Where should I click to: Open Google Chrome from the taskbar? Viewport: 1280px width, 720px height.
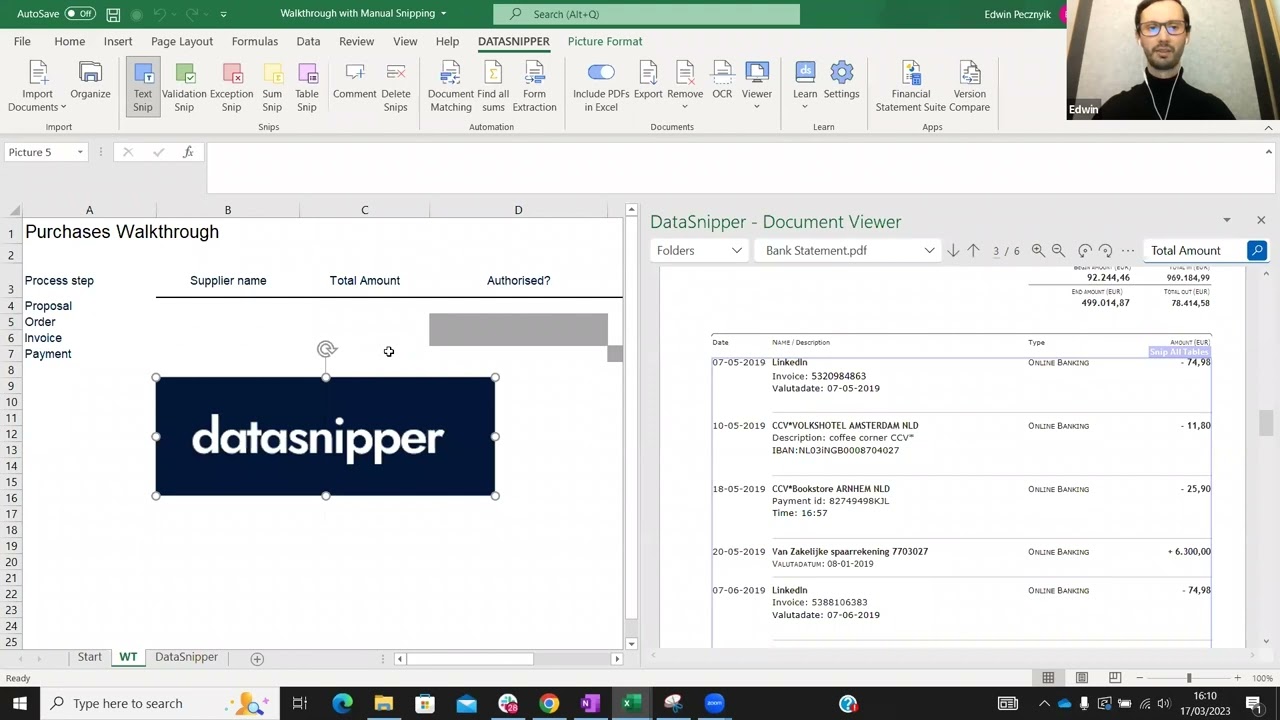coord(549,703)
